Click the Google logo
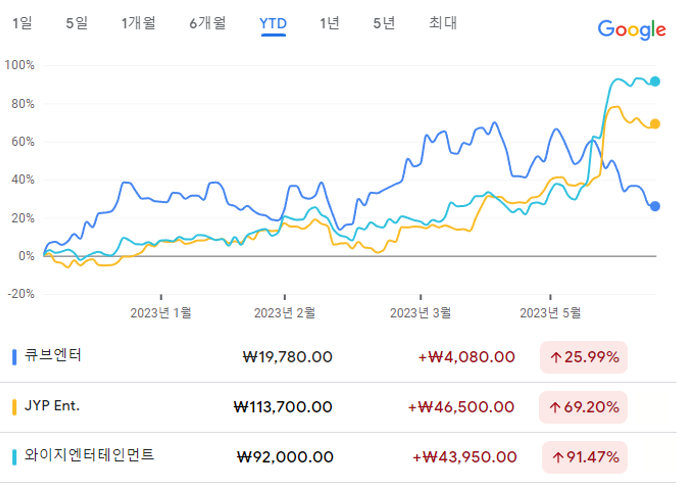 pyautogui.click(x=631, y=29)
